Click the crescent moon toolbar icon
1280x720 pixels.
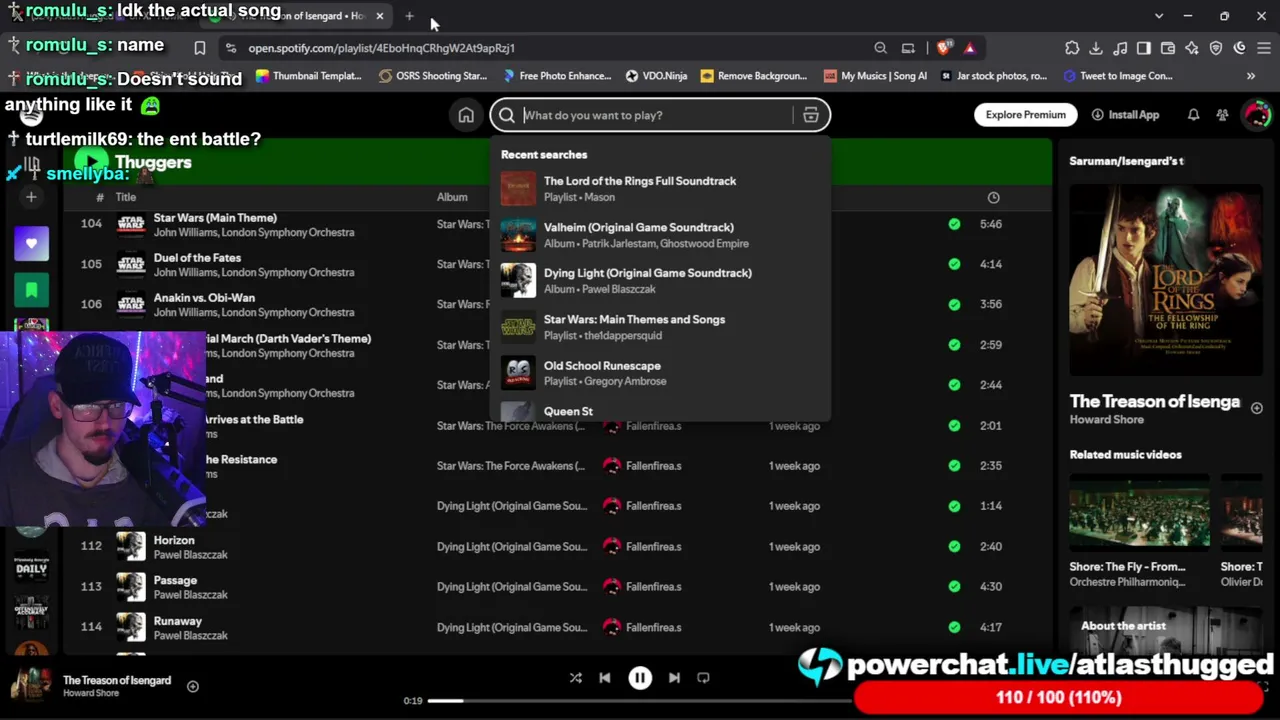[1240, 48]
